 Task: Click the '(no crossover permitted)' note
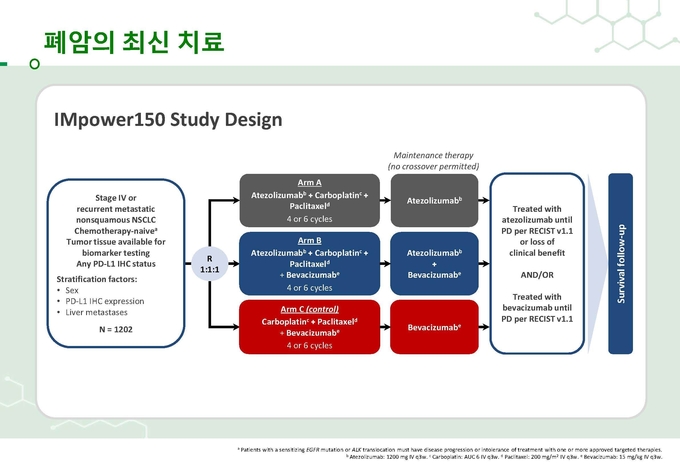pos(433,167)
